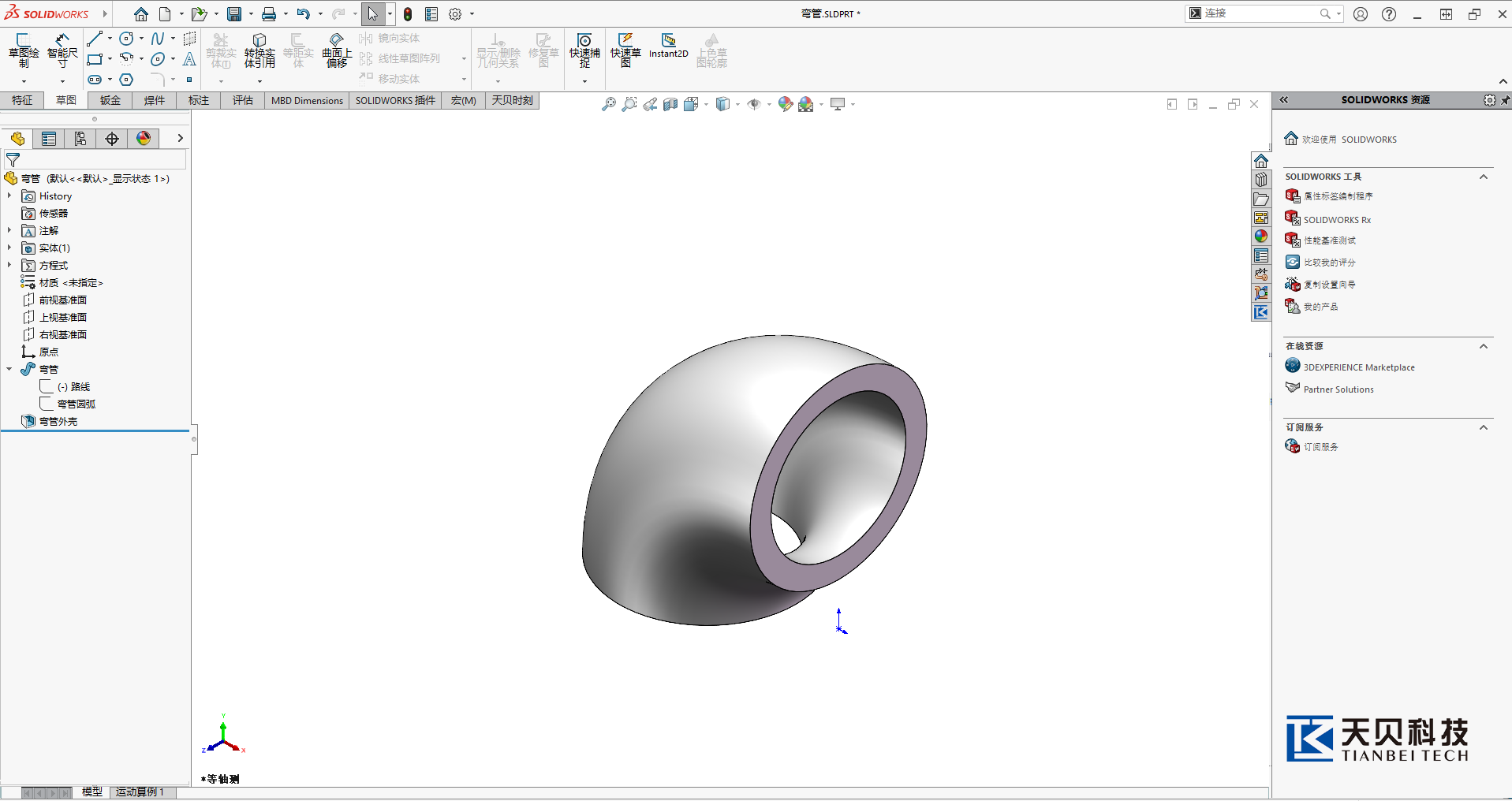Switch to DisplayManager tab in left panel
The image size is (1512, 801).
[x=144, y=139]
